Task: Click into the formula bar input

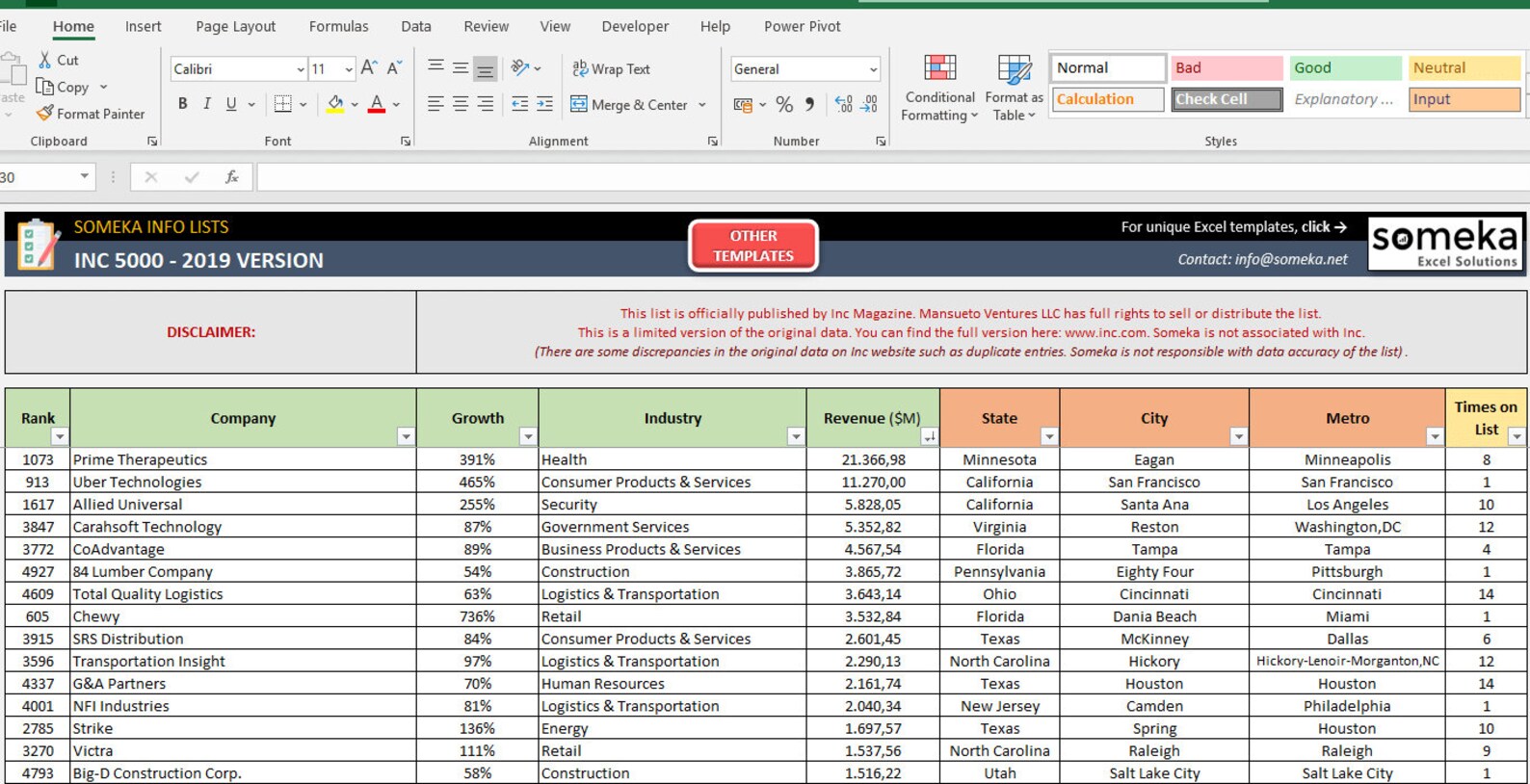Action: point(892,177)
